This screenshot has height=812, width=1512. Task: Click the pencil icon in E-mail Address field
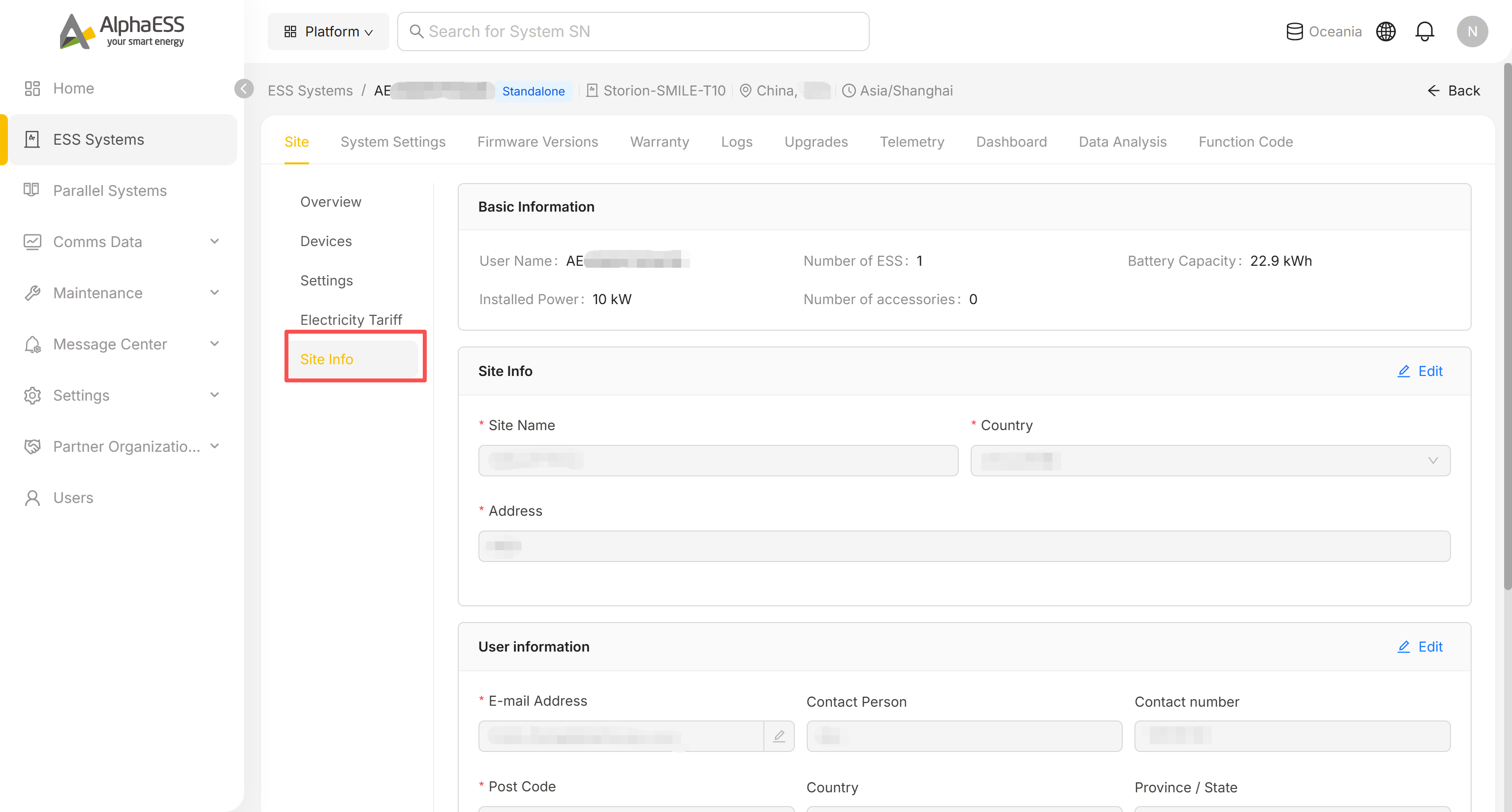779,736
